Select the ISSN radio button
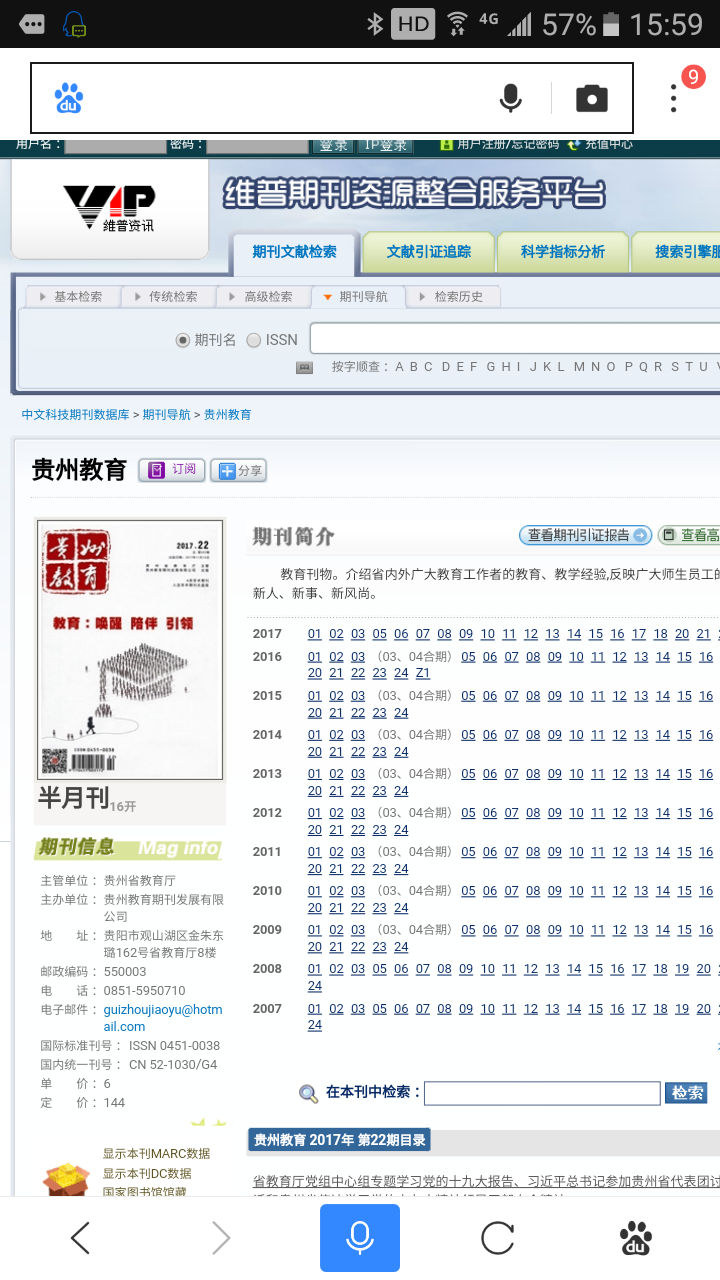This screenshot has width=720, height=1280. [x=253, y=340]
